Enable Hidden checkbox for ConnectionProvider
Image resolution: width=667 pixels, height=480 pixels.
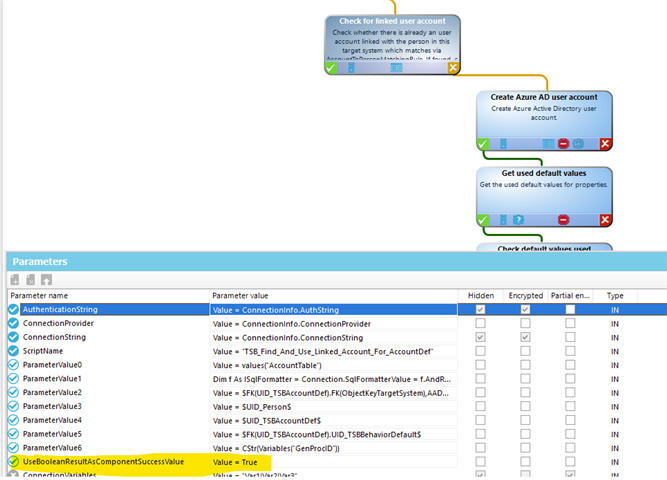tap(481, 323)
